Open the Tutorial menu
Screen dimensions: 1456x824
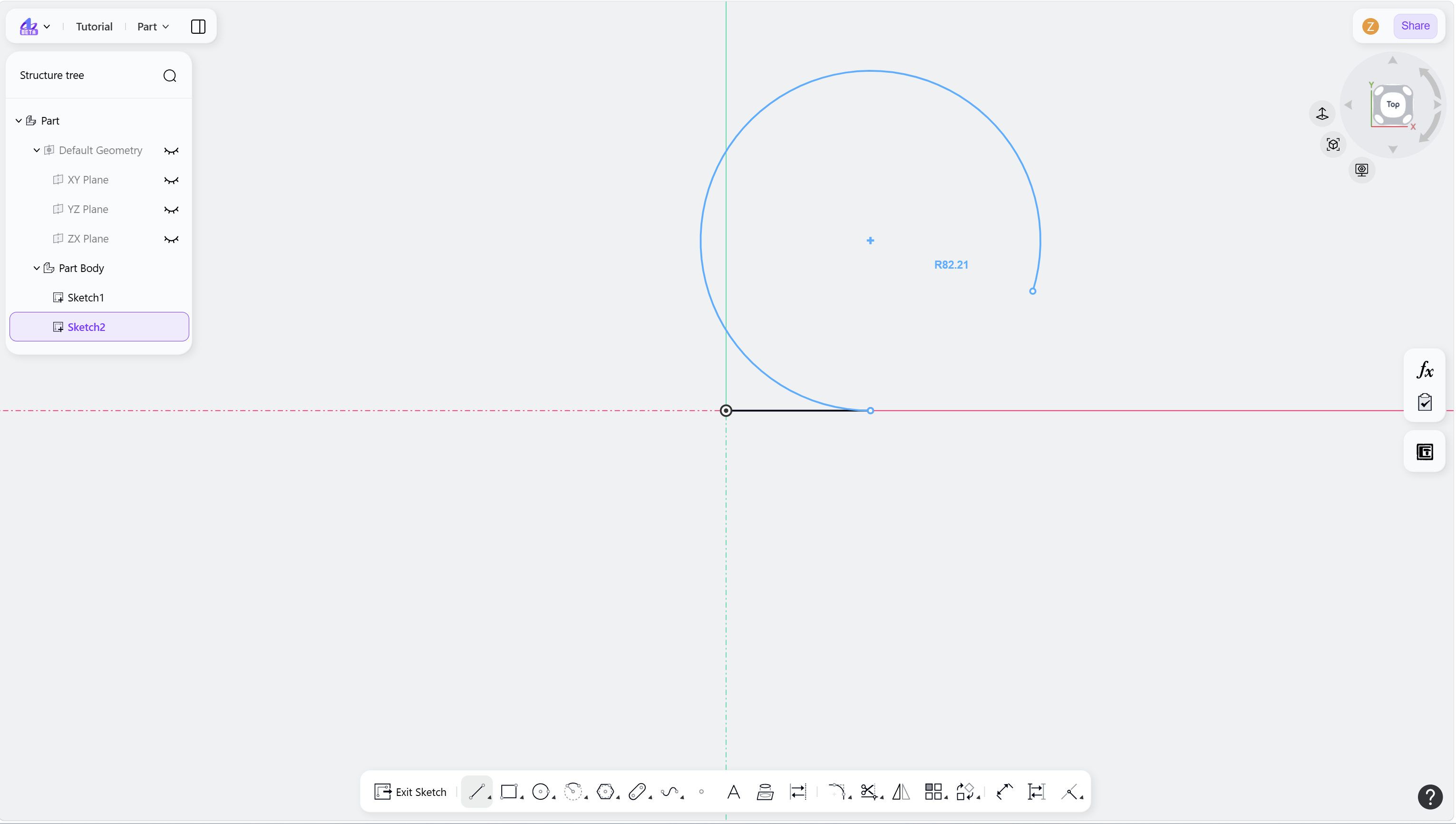coord(94,27)
